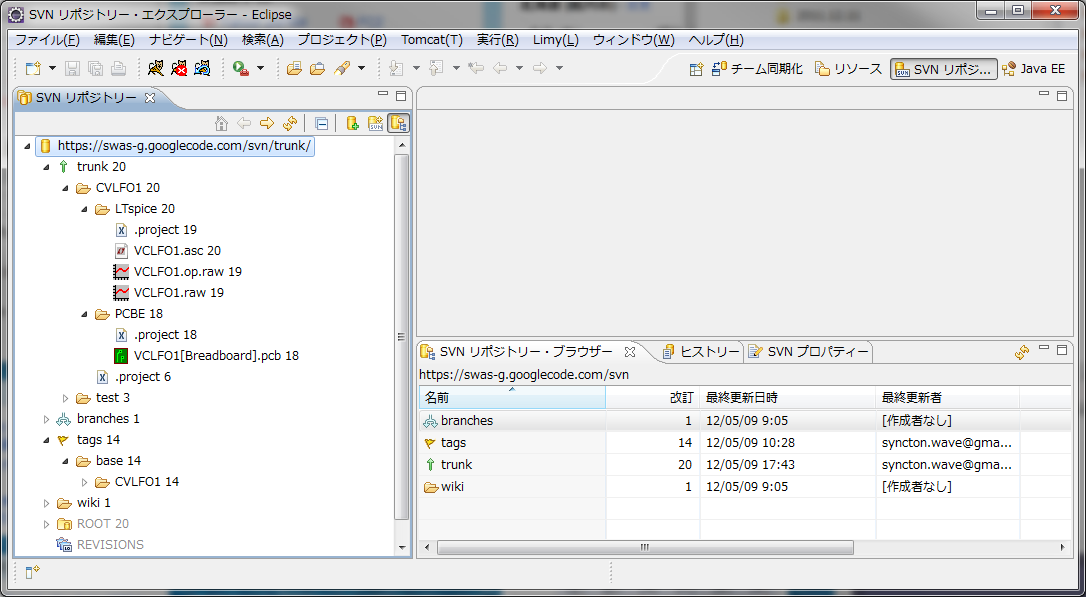Click the Open Type folder toolbar icon
The image size is (1086, 597).
click(294, 68)
